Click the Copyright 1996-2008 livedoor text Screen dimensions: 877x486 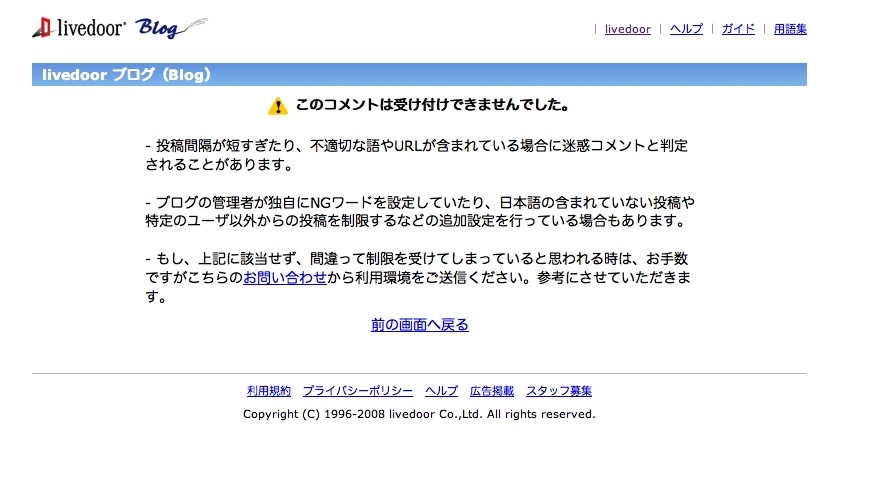419,414
